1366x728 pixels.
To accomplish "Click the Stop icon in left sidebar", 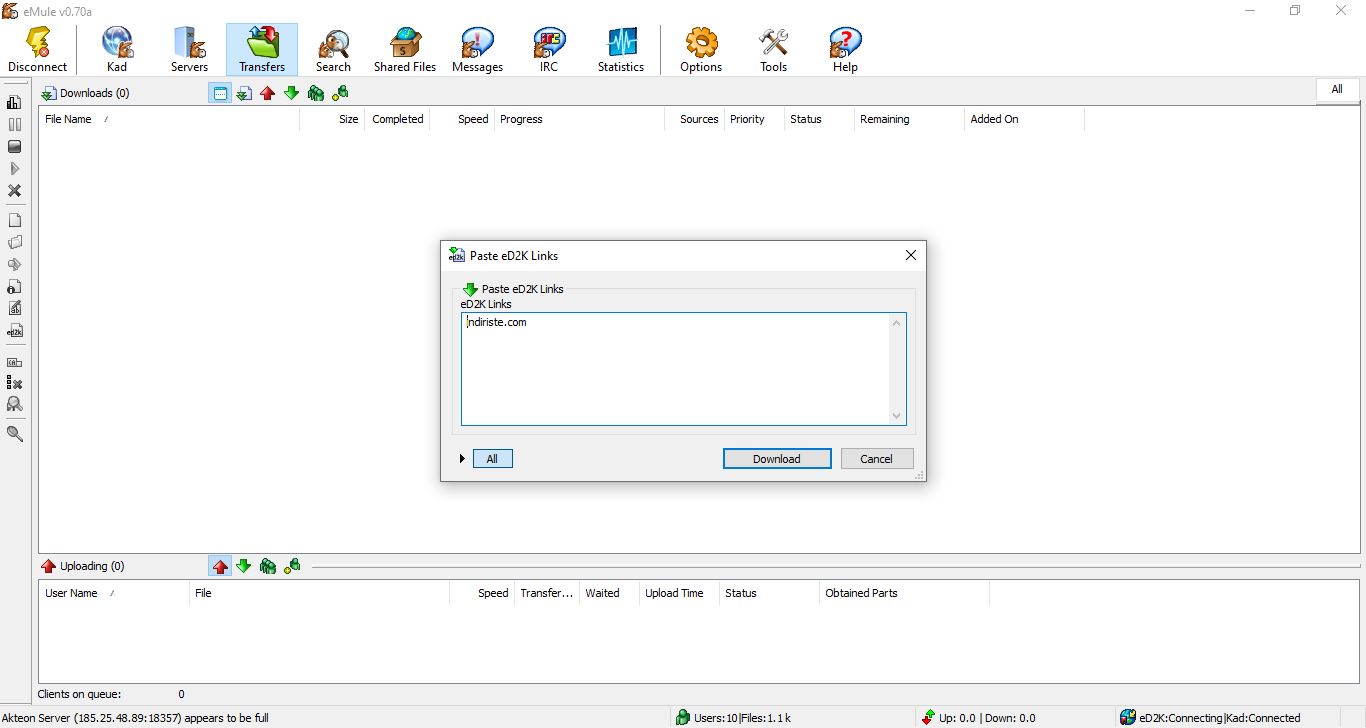I will point(14,146).
